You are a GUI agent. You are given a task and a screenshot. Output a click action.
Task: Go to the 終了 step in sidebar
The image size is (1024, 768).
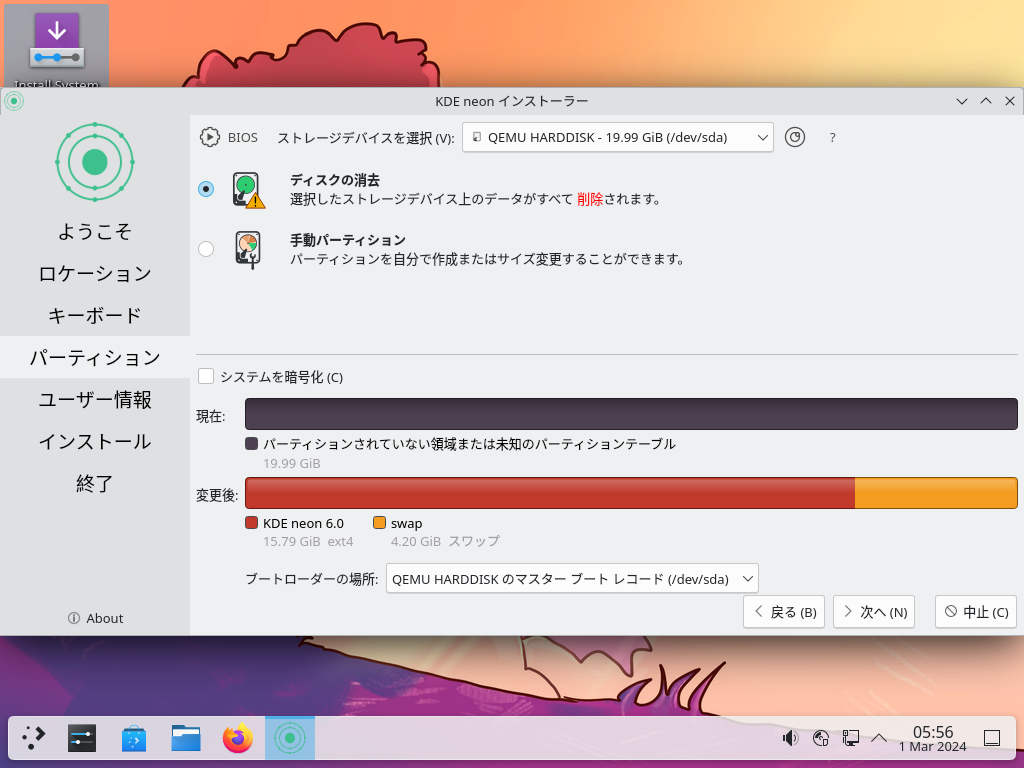pyautogui.click(x=95, y=483)
